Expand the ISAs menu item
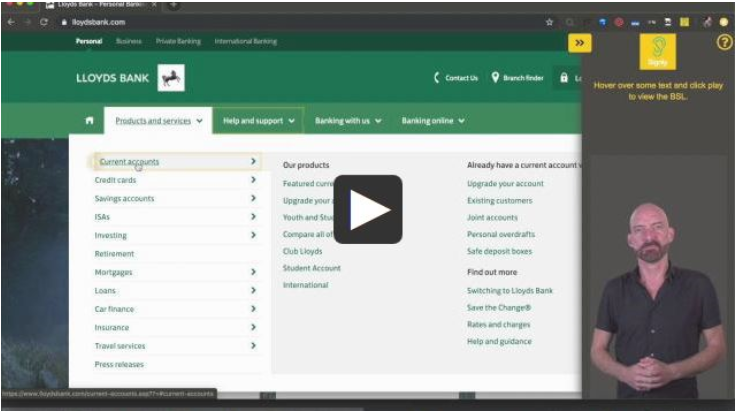 coord(177,217)
